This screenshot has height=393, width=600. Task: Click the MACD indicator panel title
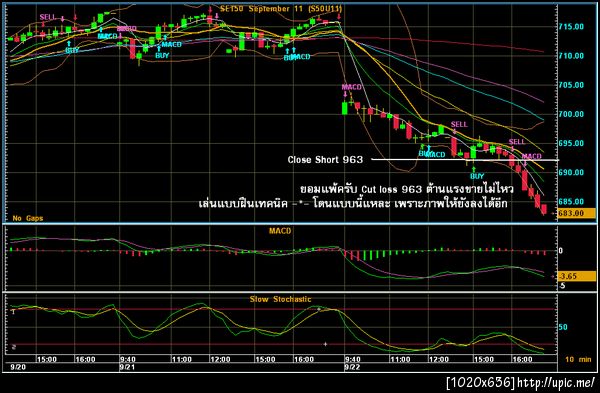280,231
